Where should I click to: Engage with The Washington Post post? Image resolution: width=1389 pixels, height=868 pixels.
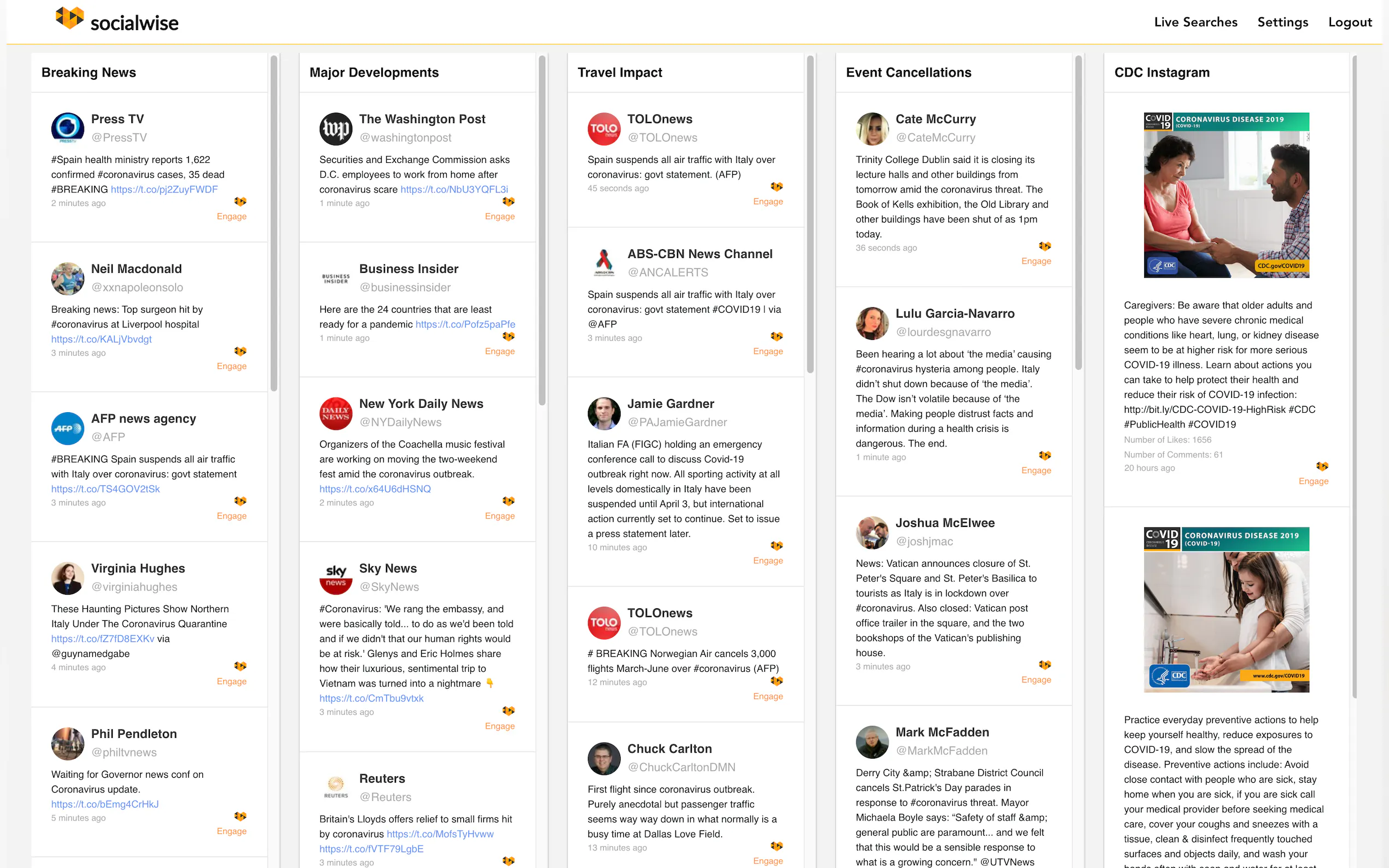[500, 216]
